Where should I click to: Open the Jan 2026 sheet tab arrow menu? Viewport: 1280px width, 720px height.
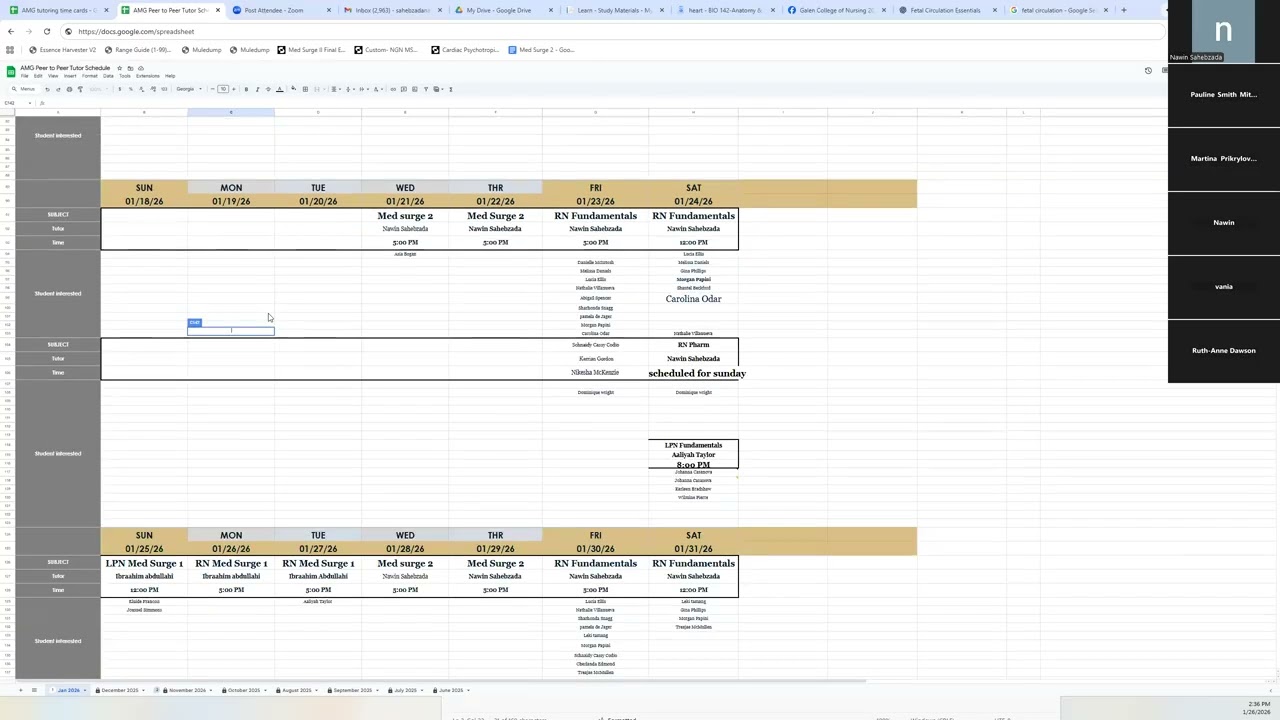[84, 690]
